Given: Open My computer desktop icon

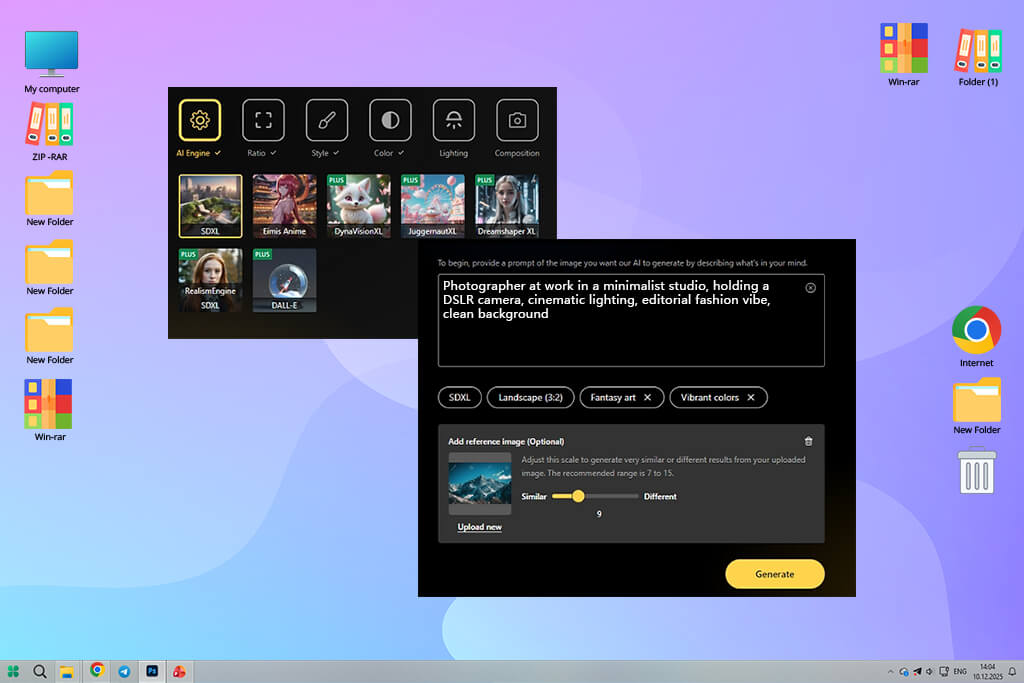Looking at the screenshot, I should pos(52,62).
